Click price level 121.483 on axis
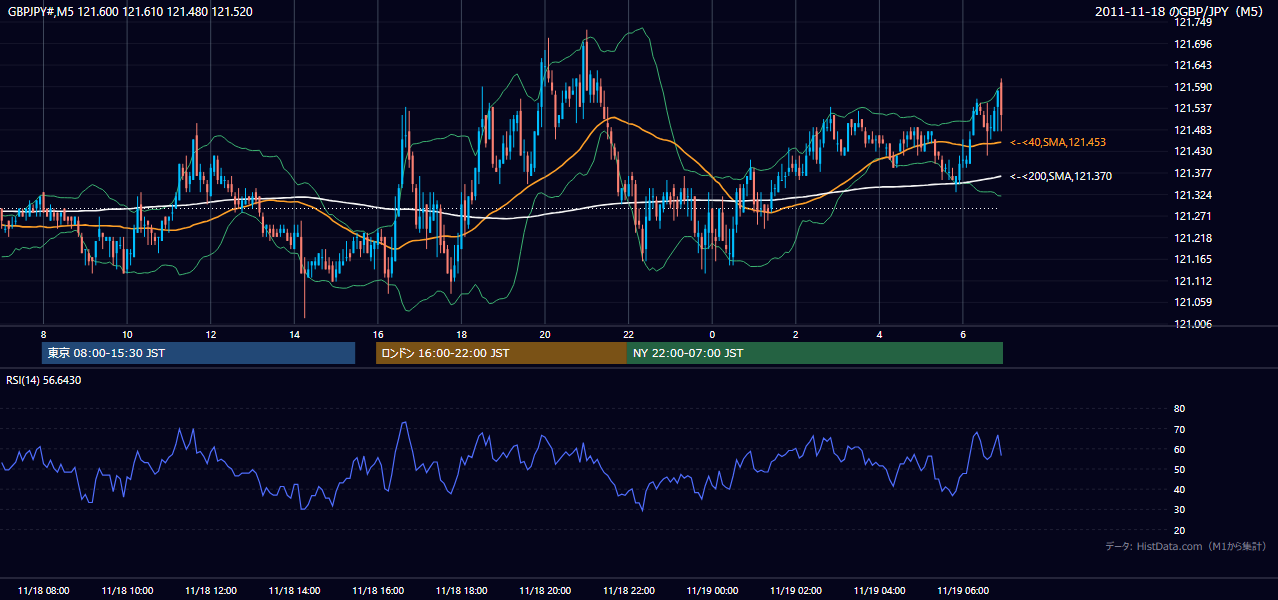Viewport: 1278px width, 600px height. click(x=1193, y=130)
